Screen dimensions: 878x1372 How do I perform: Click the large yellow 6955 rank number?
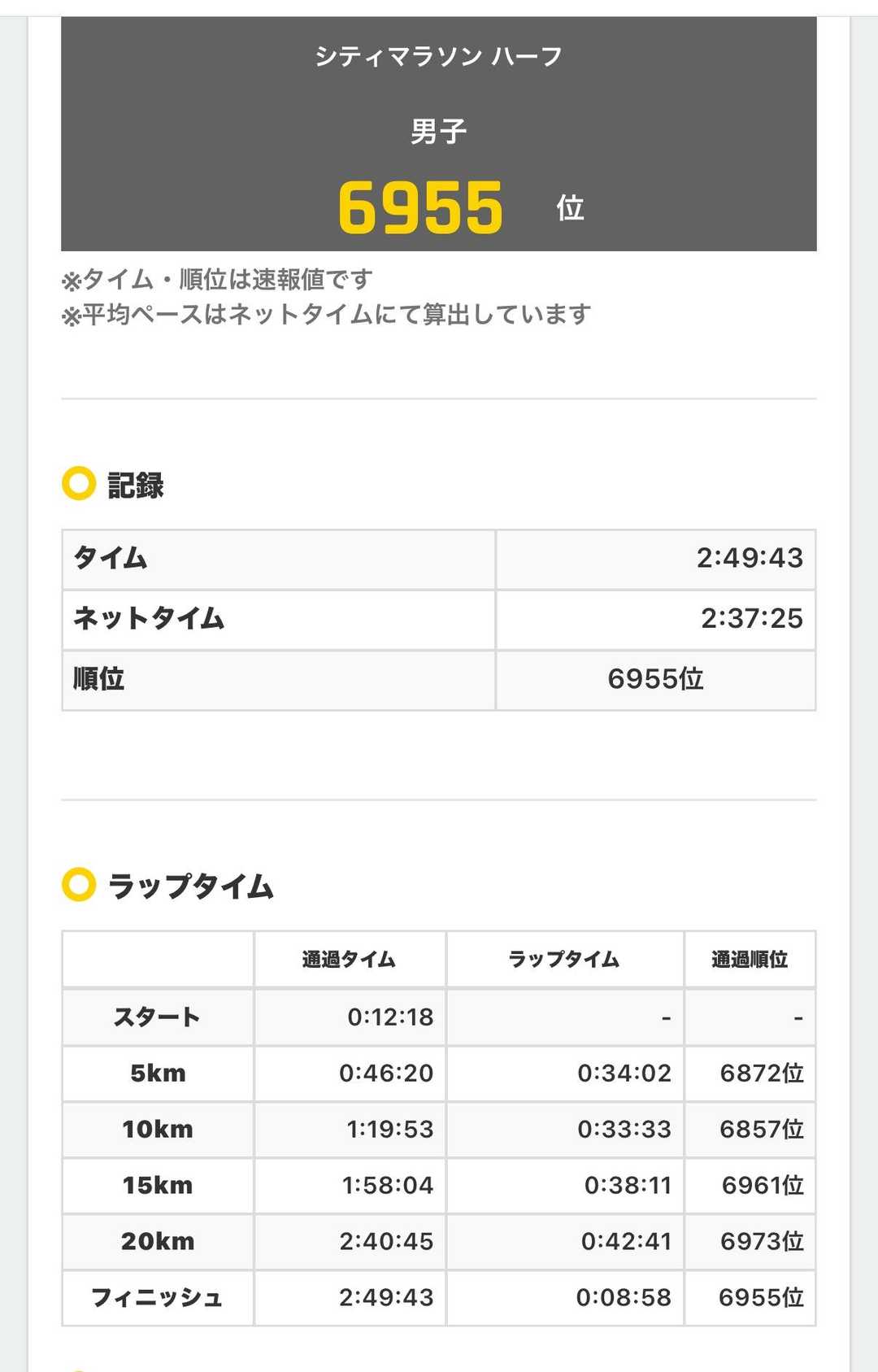point(420,207)
